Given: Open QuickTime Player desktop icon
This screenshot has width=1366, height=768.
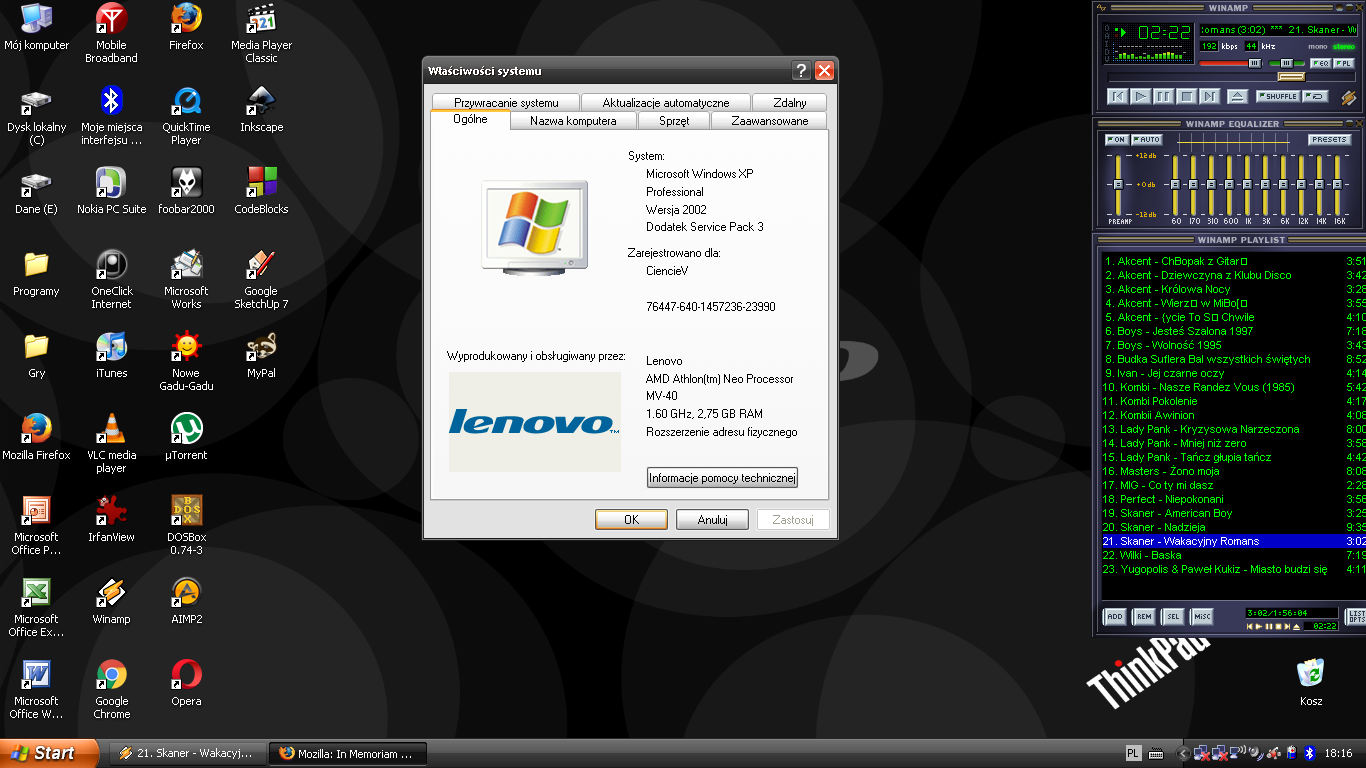Looking at the screenshot, I should 186,116.
